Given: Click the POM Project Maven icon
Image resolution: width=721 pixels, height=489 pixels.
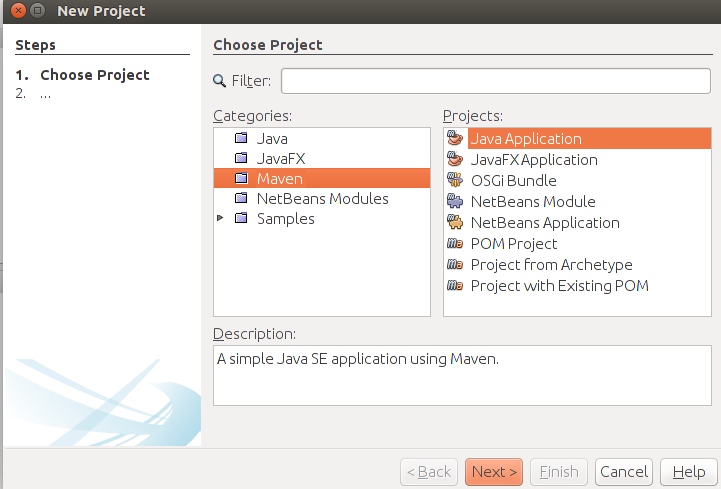Looking at the screenshot, I should pos(455,244).
